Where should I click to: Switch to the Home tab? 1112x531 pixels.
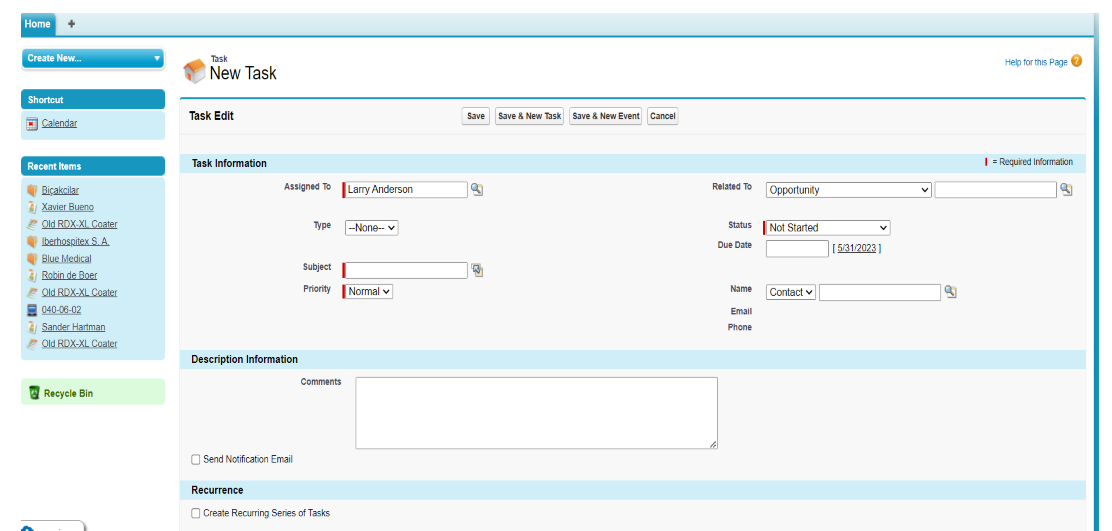pyautogui.click(x=37, y=24)
